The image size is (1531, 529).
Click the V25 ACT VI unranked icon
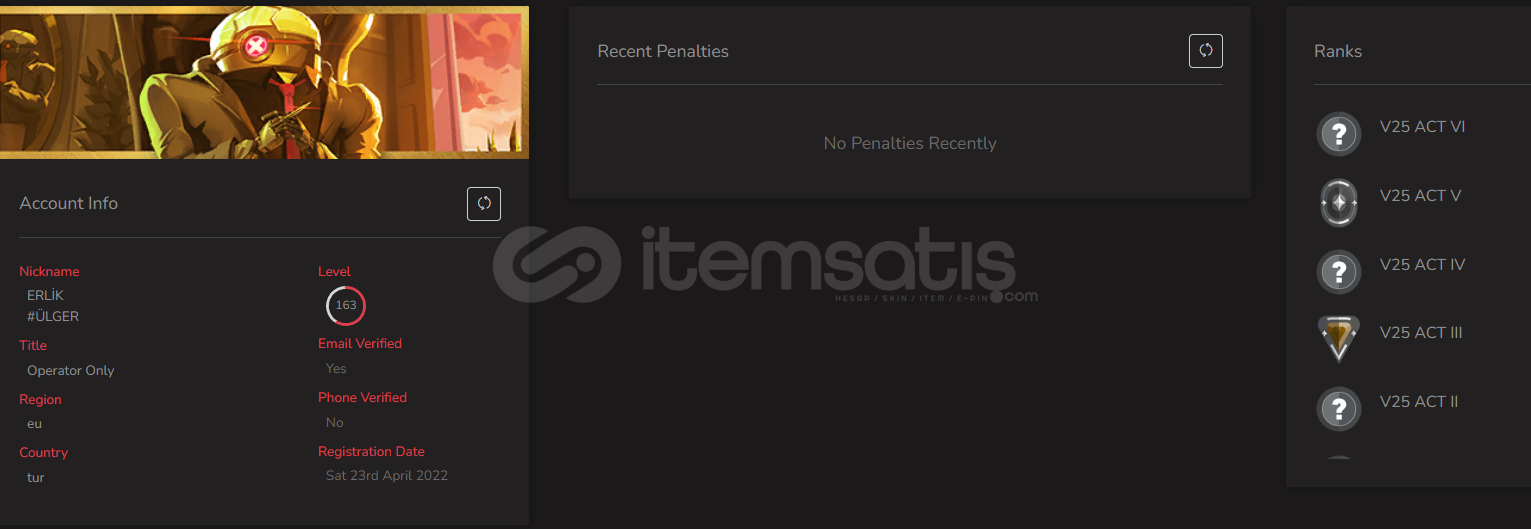pos(1339,133)
